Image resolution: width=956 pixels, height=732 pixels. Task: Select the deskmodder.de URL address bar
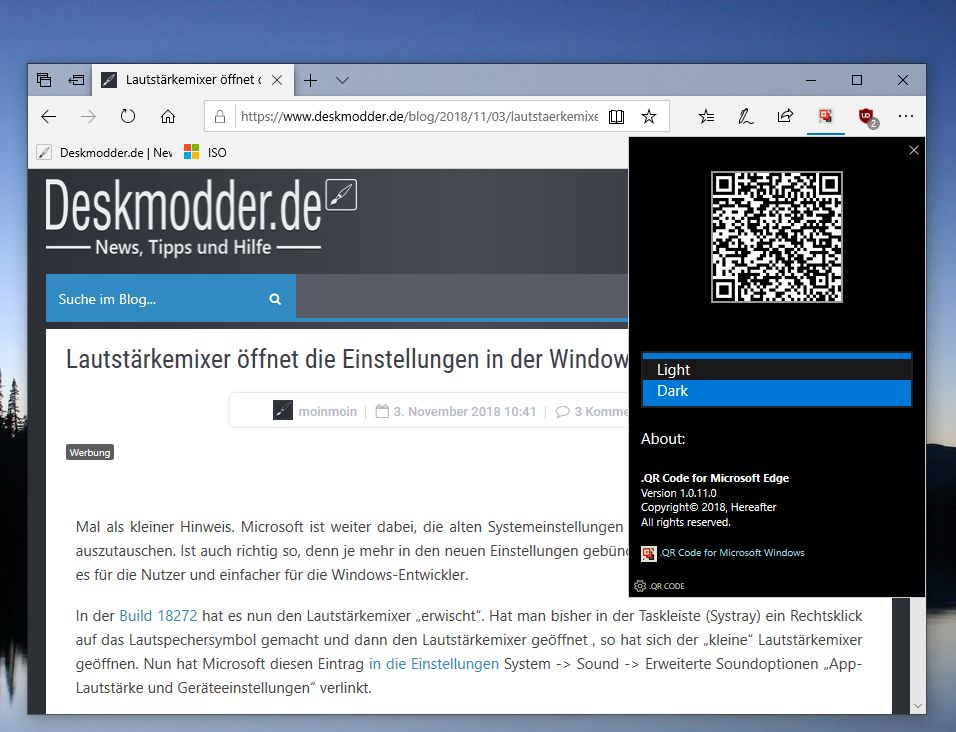[x=419, y=116]
